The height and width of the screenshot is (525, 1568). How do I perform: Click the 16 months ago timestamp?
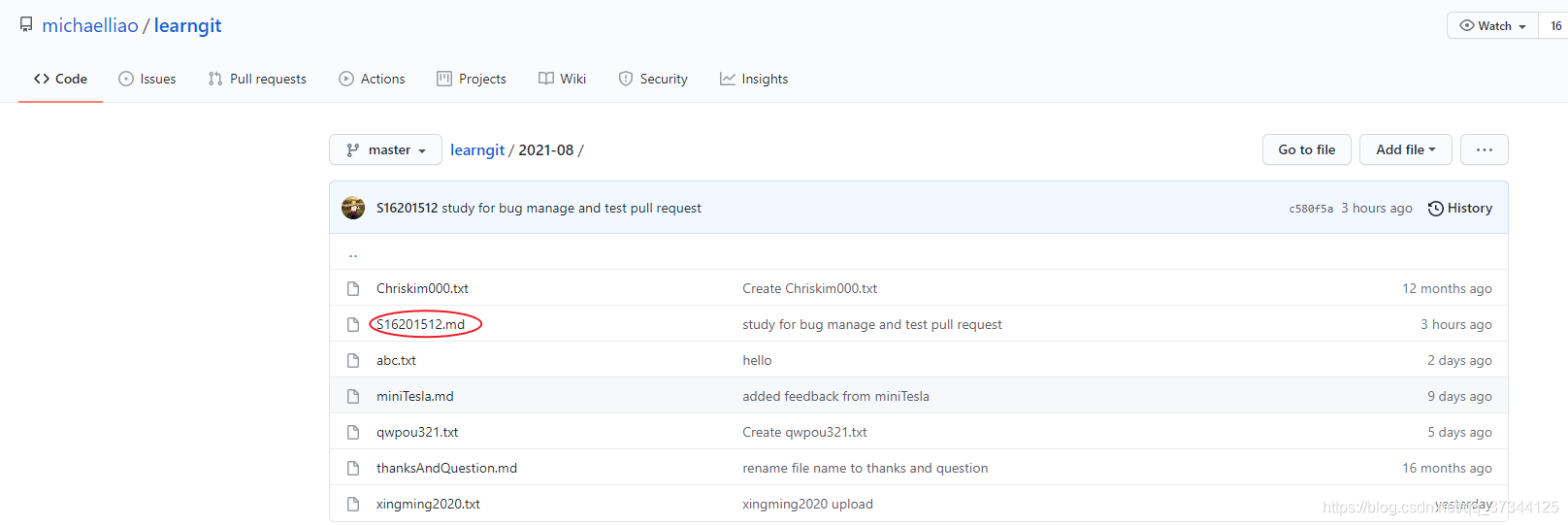tap(1447, 468)
